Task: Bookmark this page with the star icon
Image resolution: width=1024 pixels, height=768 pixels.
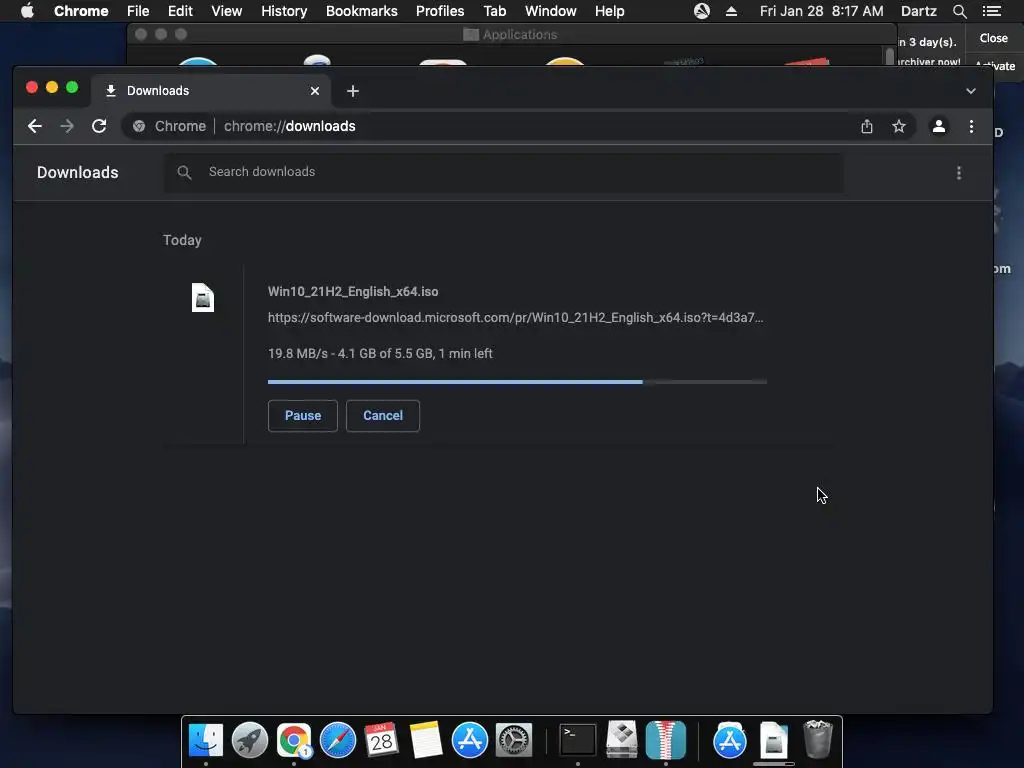Action: coord(899,126)
